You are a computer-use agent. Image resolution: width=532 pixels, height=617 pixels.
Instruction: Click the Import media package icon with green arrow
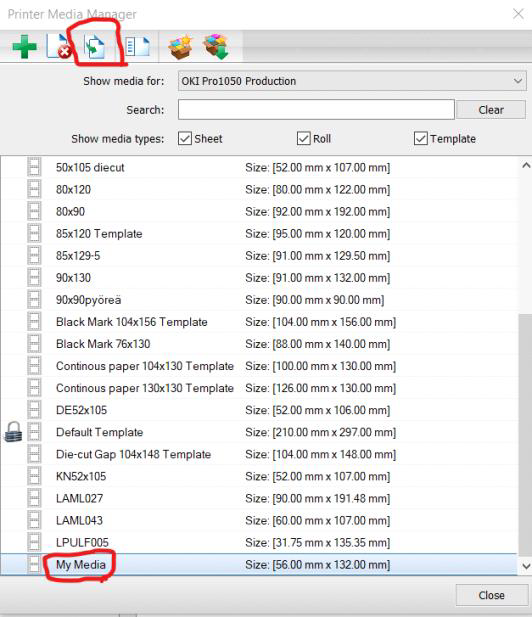click(x=216, y=46)
